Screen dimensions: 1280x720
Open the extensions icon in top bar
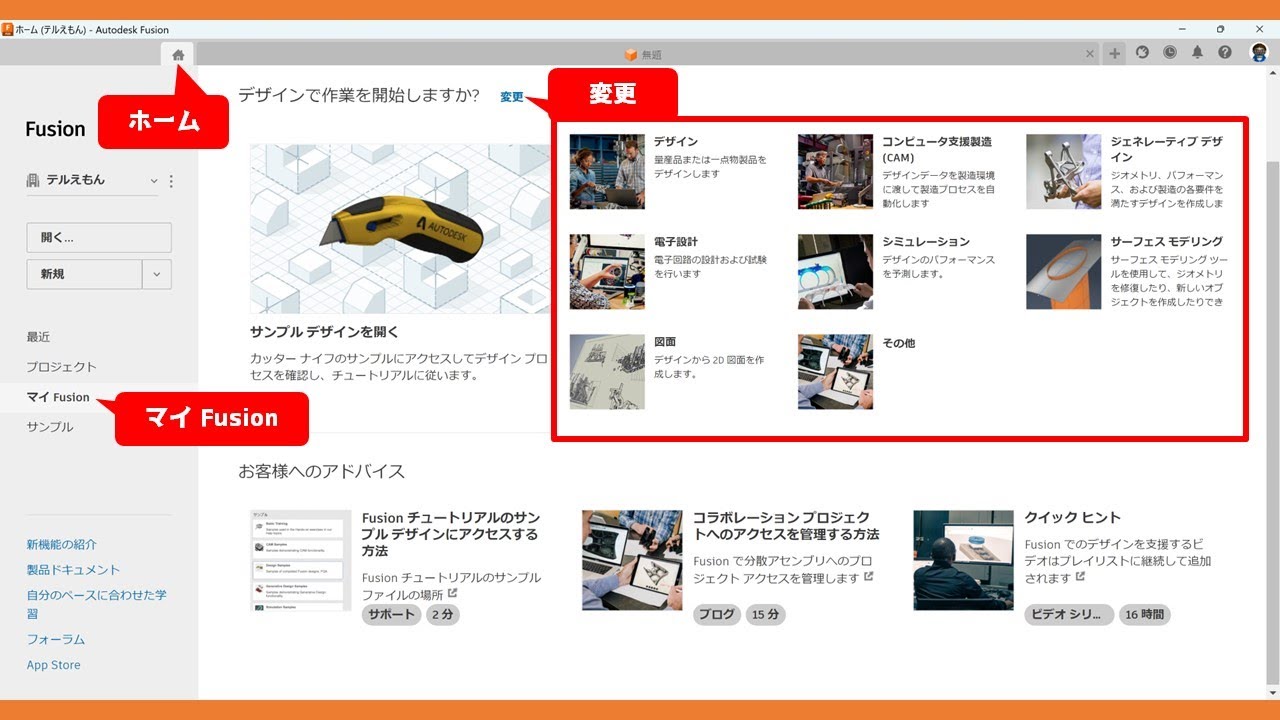point(1143,53)
